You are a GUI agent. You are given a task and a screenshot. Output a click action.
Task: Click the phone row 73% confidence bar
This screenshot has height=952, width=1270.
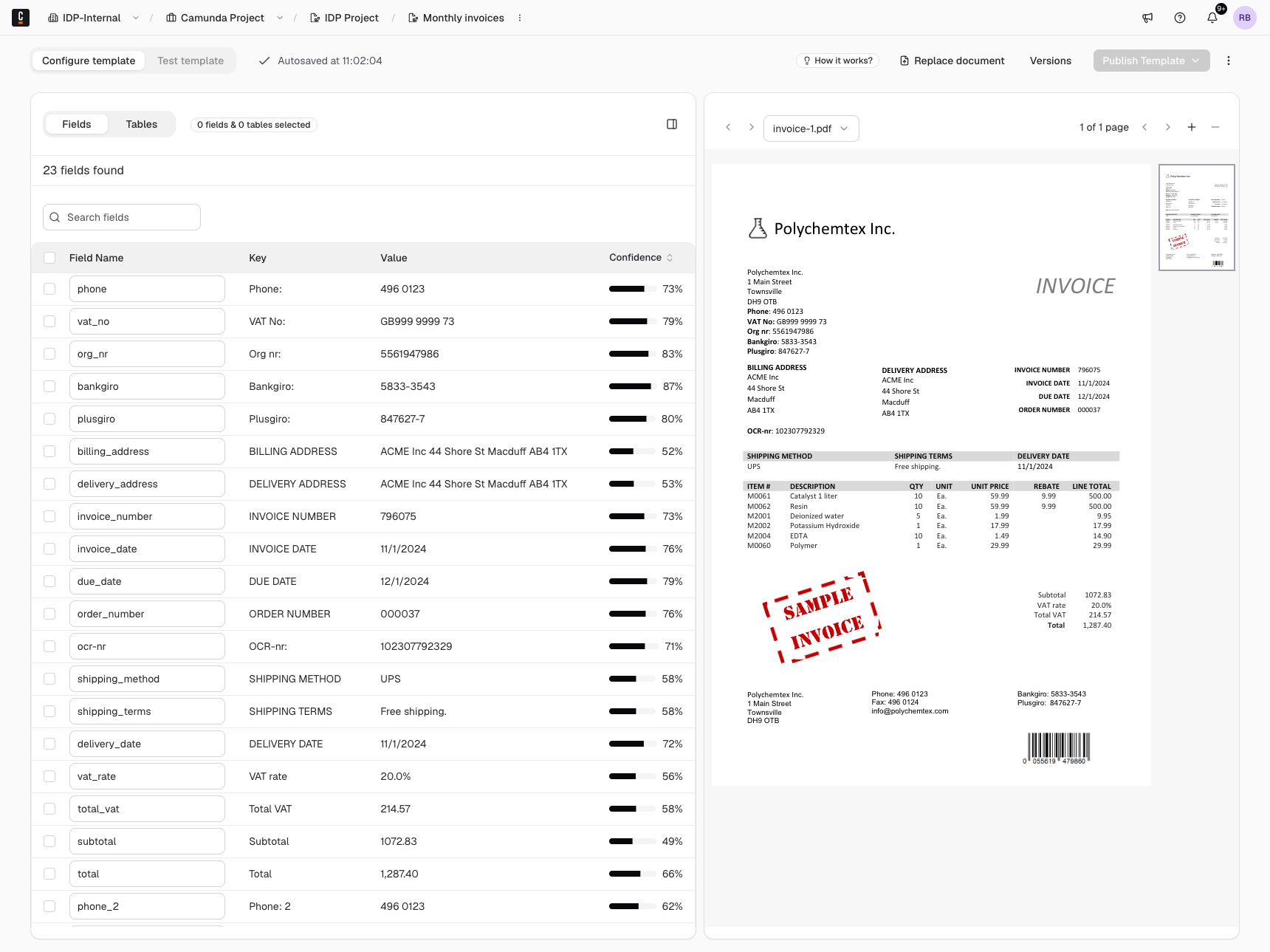pyautogui.click(x=633, y=289)
